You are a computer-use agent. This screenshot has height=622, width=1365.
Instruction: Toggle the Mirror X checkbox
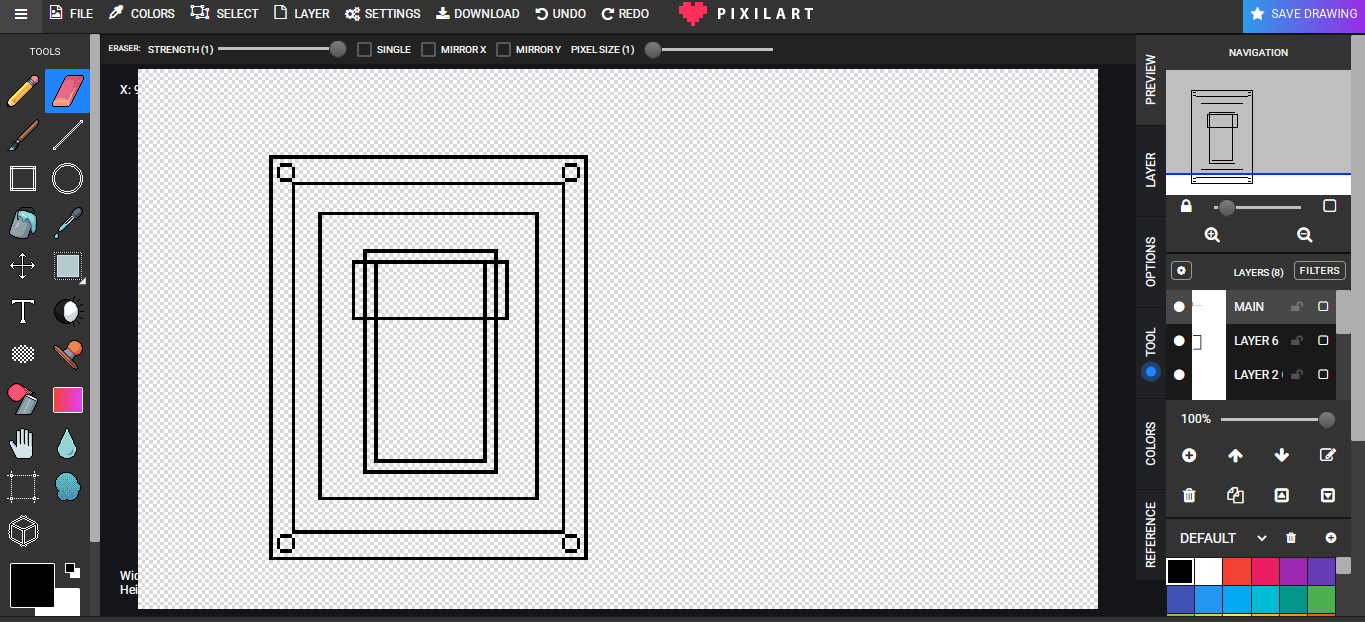429,49
